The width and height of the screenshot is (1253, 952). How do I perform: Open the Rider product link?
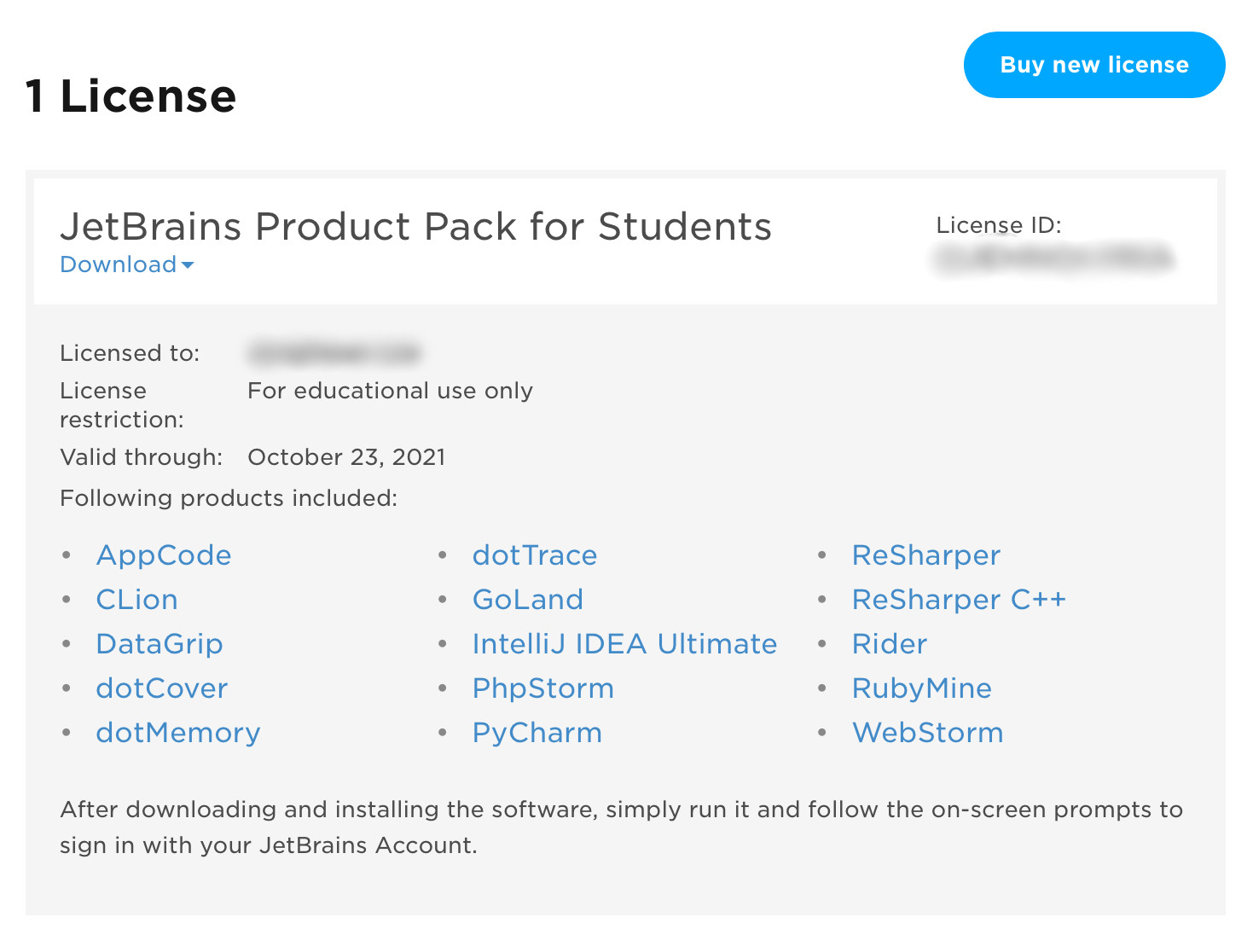click(890, 643)
